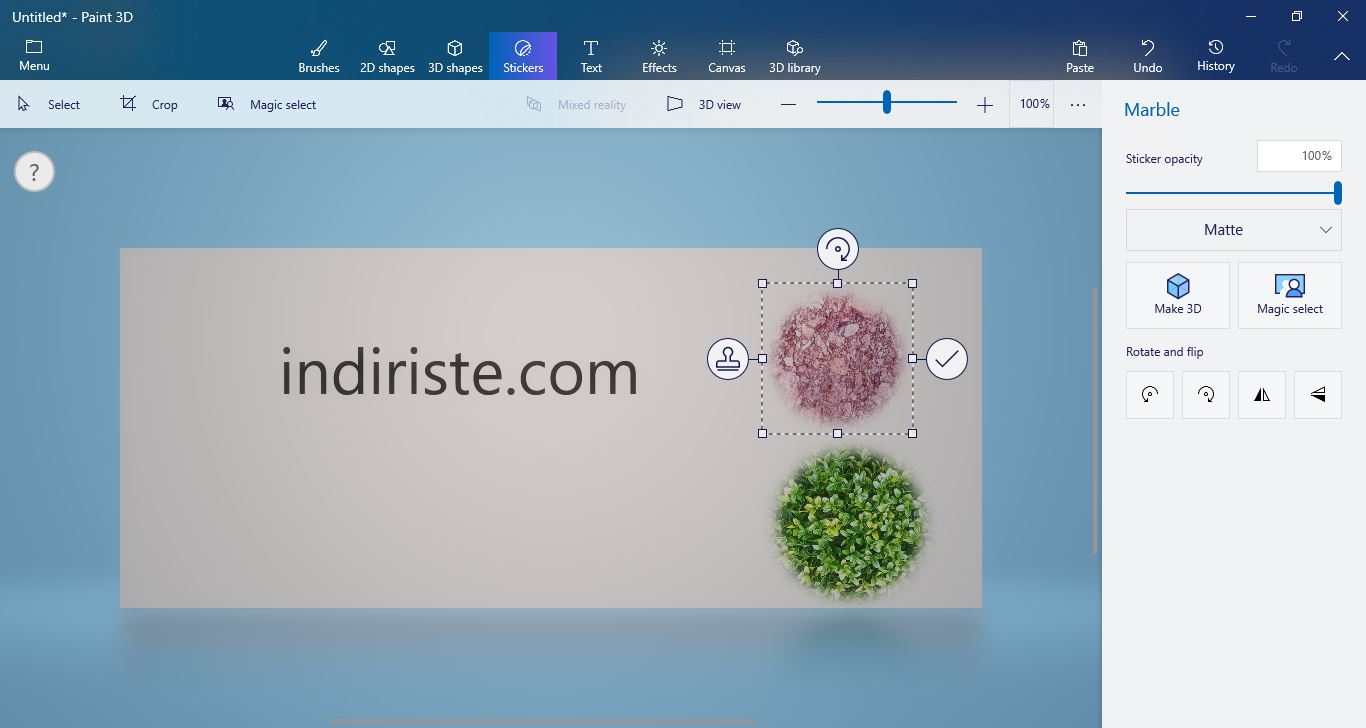1366x728 pixels.
Task: Open the Matte material dropdown
Action: click(x=1234, y=230)
